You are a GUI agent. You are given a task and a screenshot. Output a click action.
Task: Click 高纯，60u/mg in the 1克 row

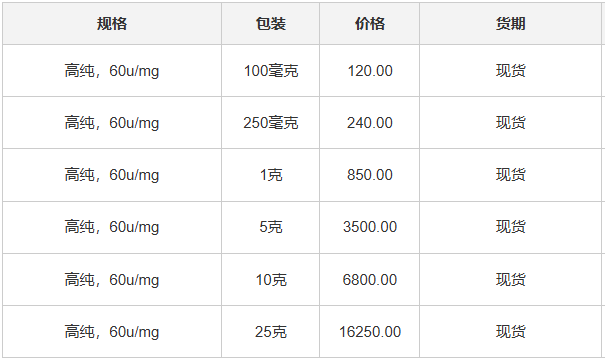[x=112, y=175]
